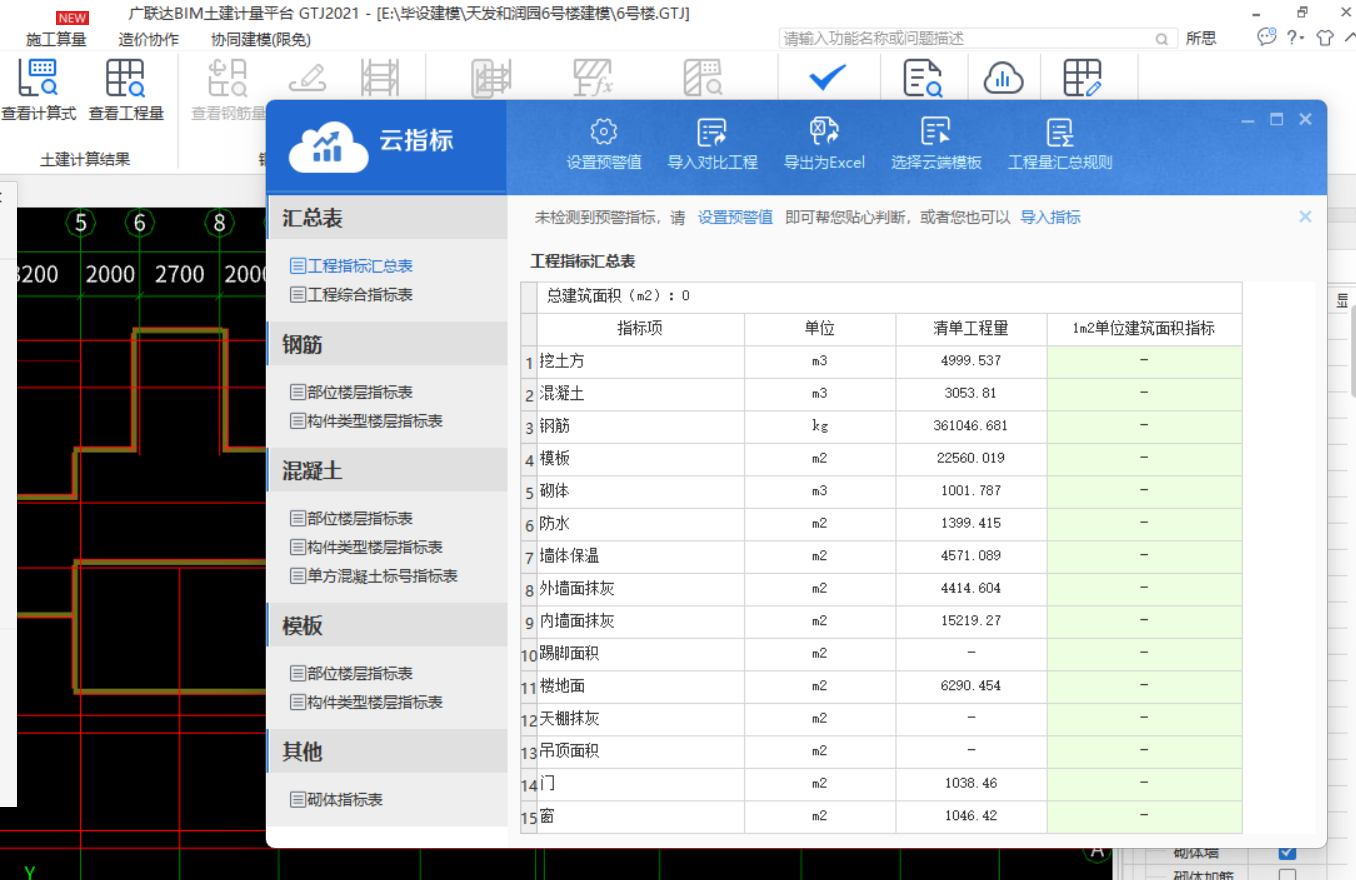This screenshot has width=1356, height=880.
Task: Open 设置预警值 gear icon
Action: pyautogui.click(x=604, y=131)
